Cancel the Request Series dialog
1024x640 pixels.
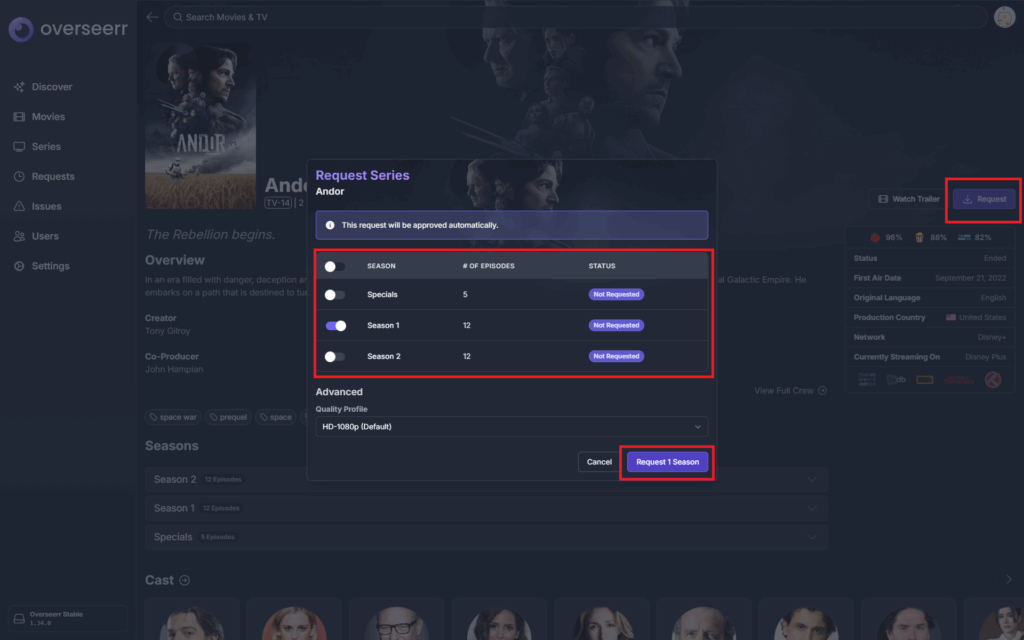599,462
